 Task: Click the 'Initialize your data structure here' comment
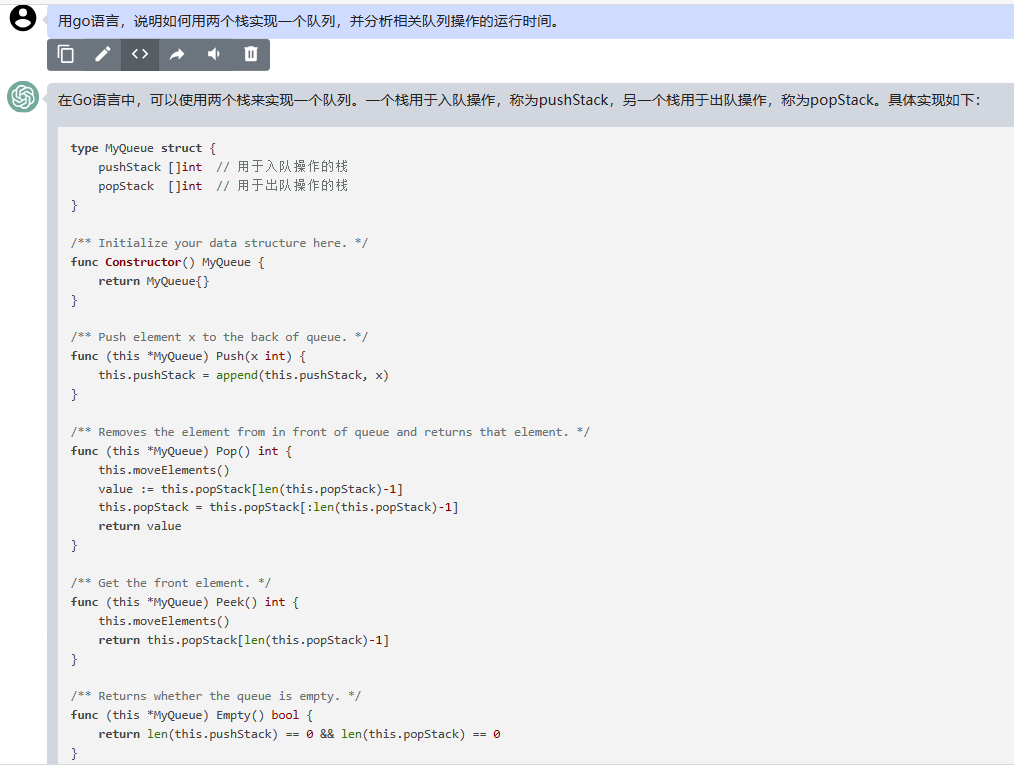[x=219, y=243]
